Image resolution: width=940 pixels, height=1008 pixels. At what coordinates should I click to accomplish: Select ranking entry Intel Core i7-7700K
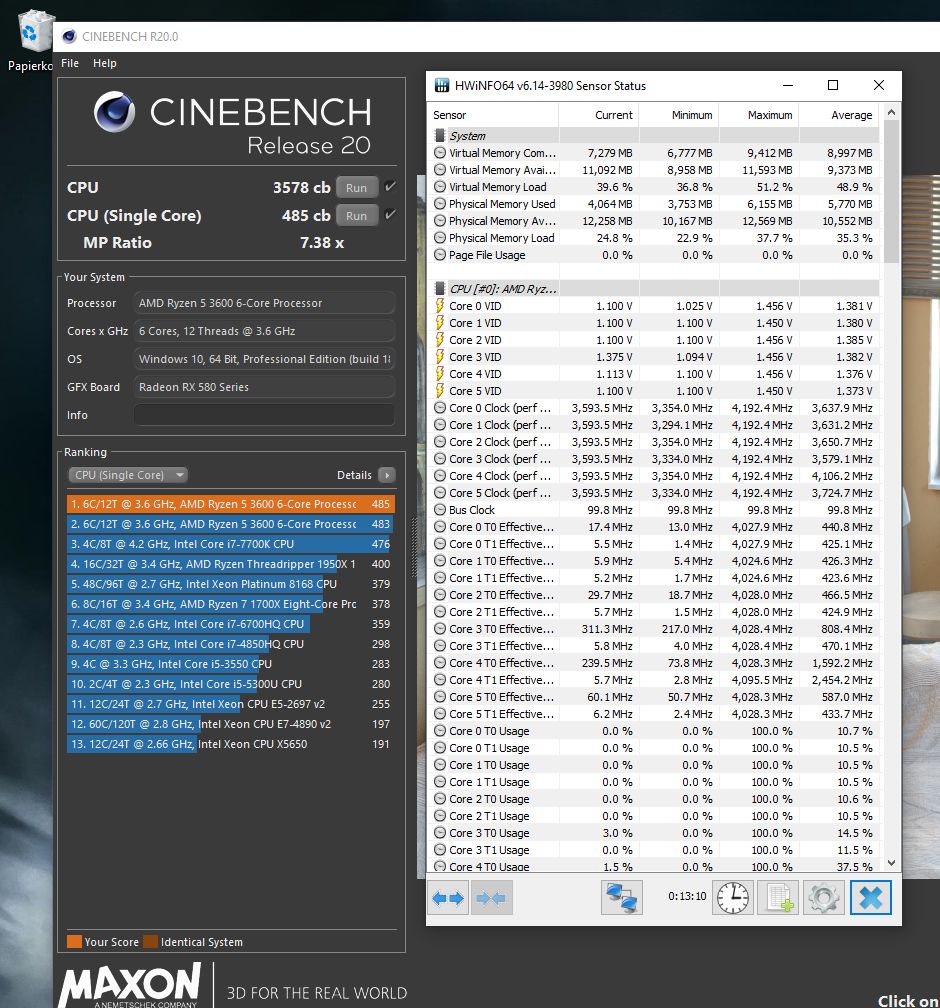(231, 544)
